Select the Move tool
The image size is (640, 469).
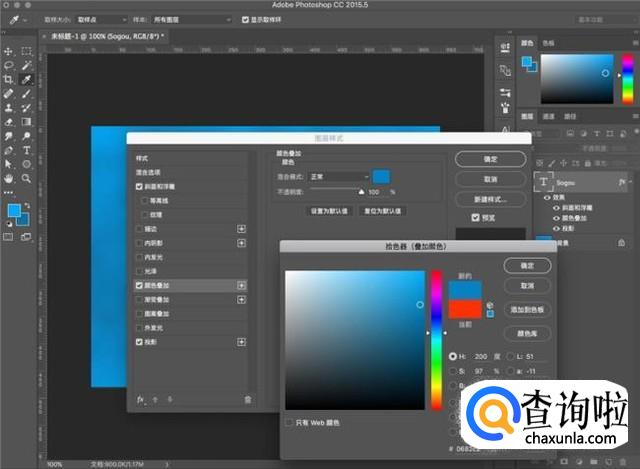pos(8,51)
